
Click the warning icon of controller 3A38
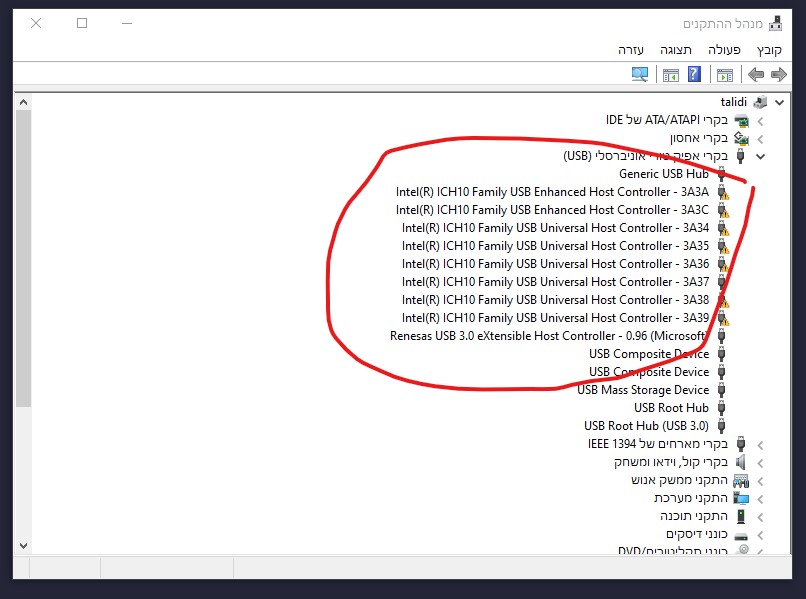(x=723, y=300)
